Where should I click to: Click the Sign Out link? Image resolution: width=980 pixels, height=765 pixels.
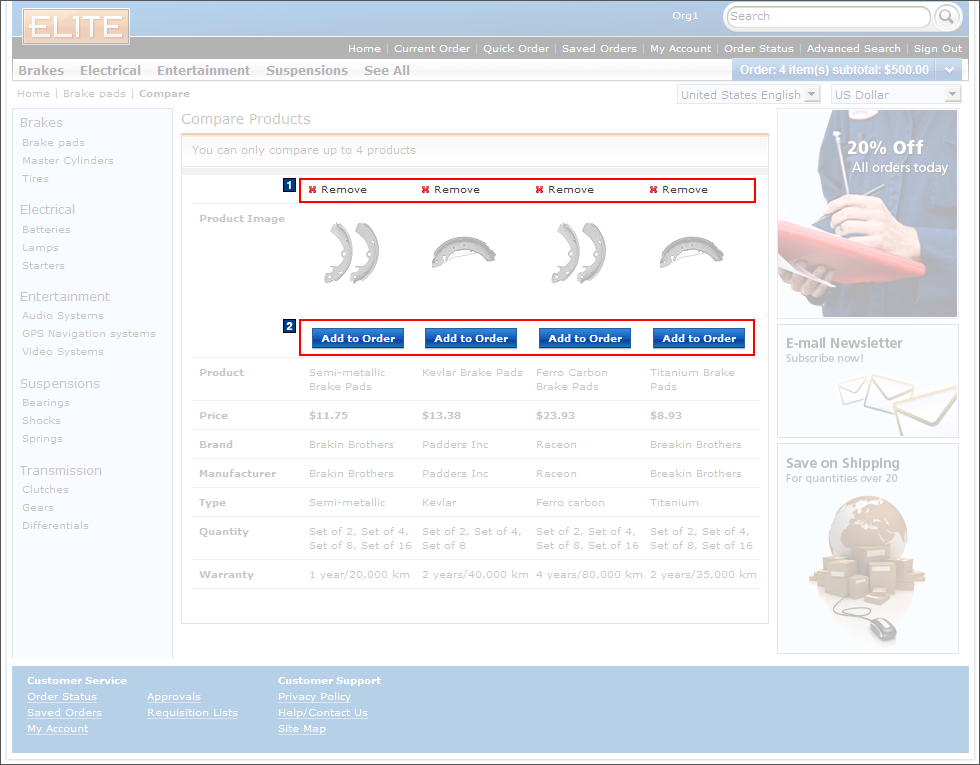coord(937,47)
